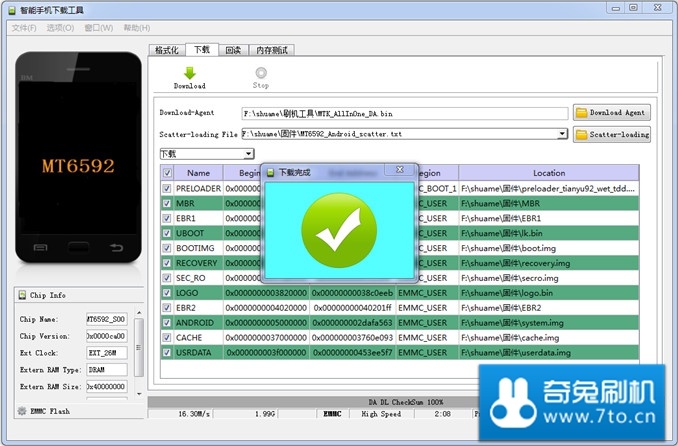Uncheck the PRELOADER row checkbox
Image resolution: width=678 pixels, height=446 pixels.
coord(167,189)
